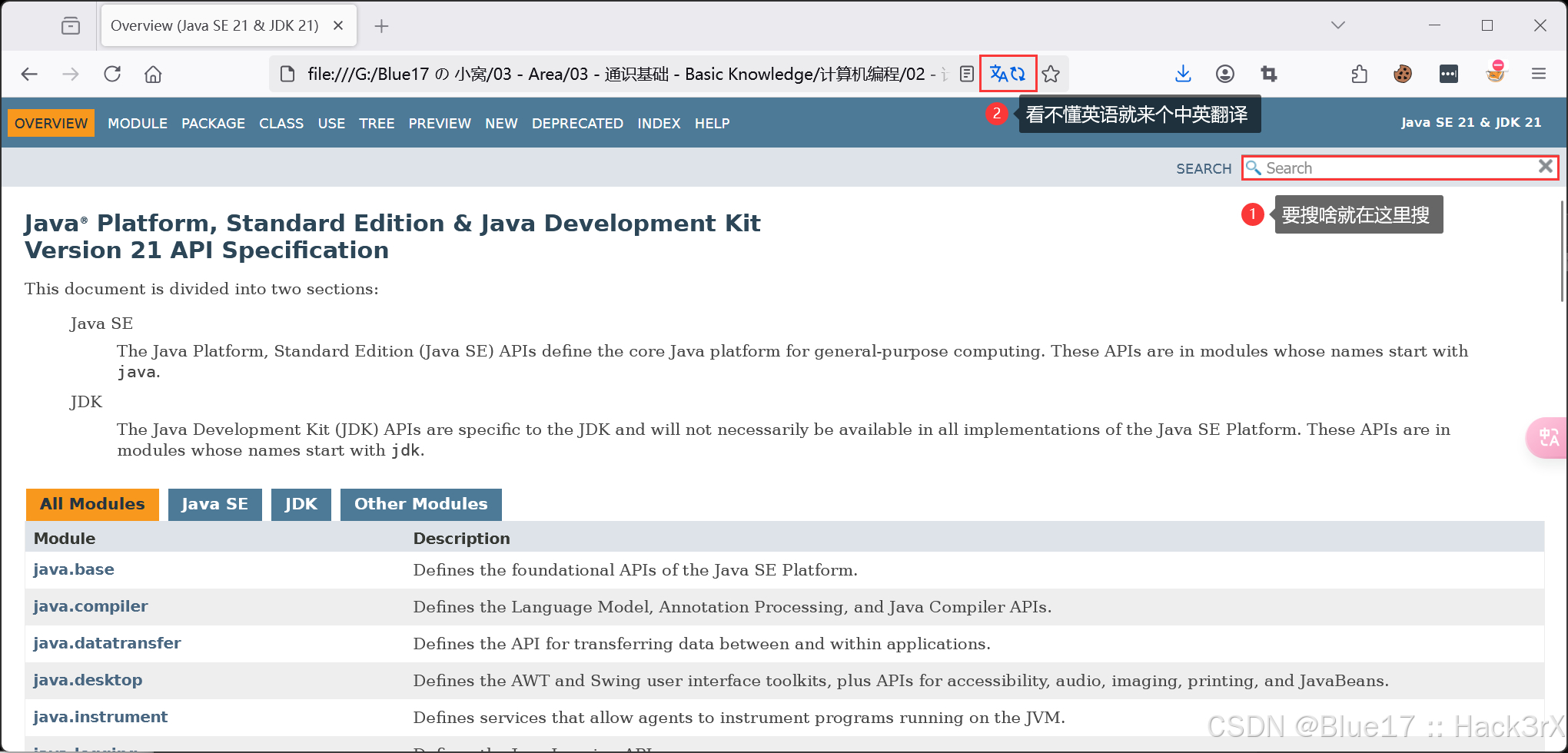
Task: Close the Overview Java SE 21 tab
Action: pyautogui.click(x=338, y=25)
